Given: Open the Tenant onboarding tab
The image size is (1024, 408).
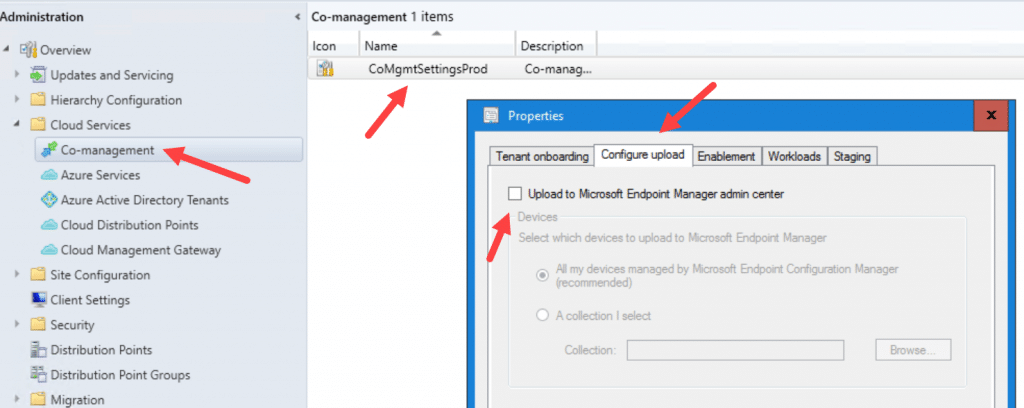Looking at the screenshot, I should (x=541, y=157).
